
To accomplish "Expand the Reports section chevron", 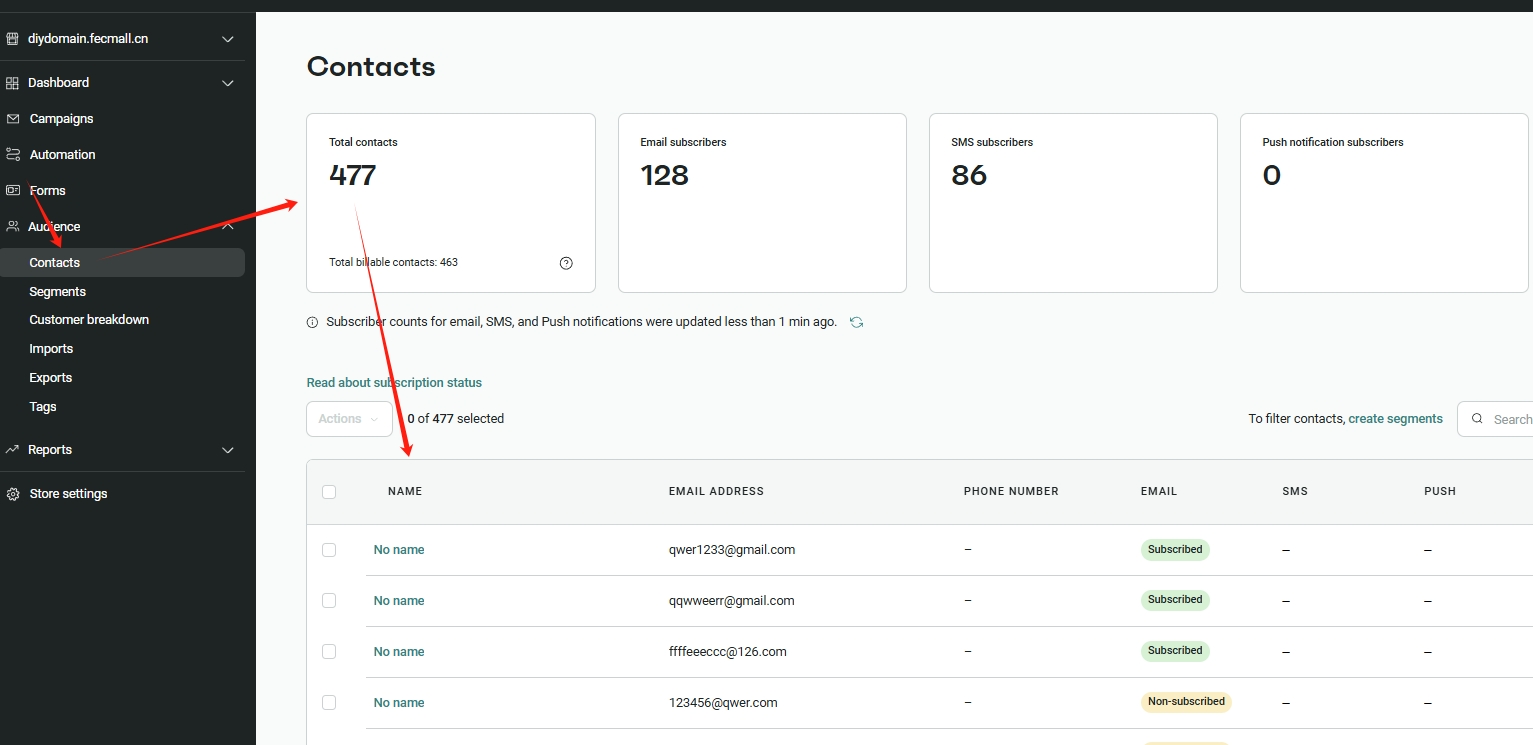I will click(x=227, y=450).
